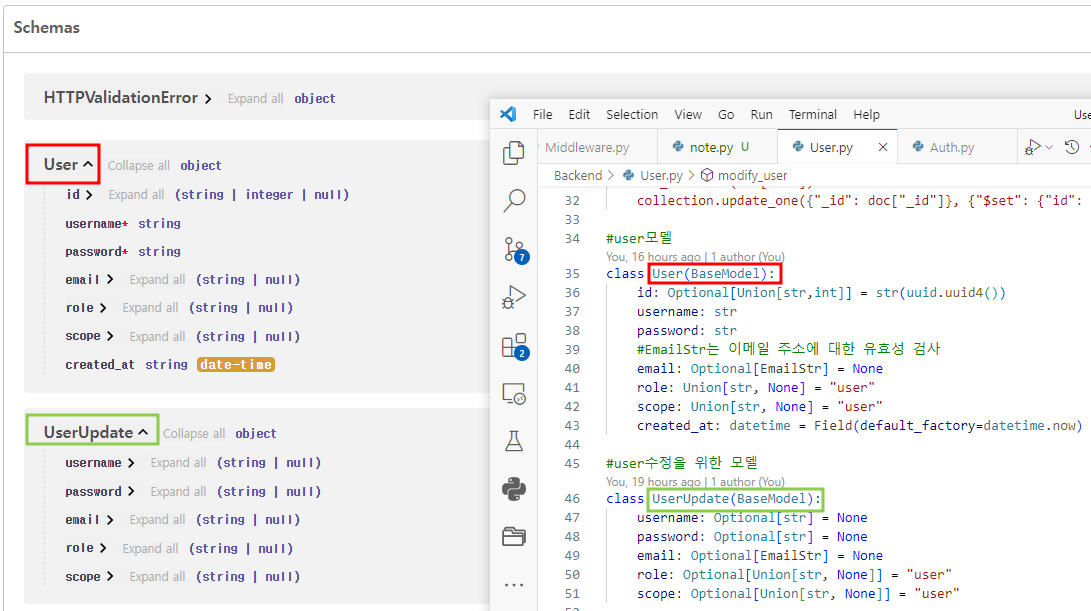1091x611 pixels.
Task: Click the #user모델 comment on line 34
Action: pyautogui.click(x=639, y=238)
